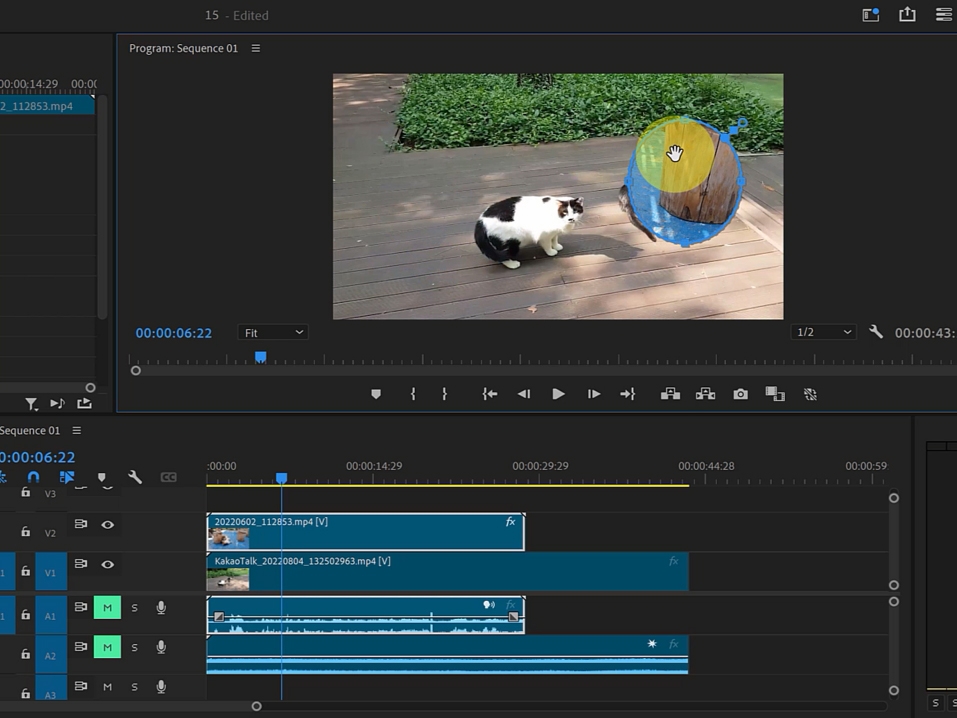Screen dimensions: 957x718
Task: Enable voice-over record on A3
Action: pyautogui.click(x=161, y=687)
